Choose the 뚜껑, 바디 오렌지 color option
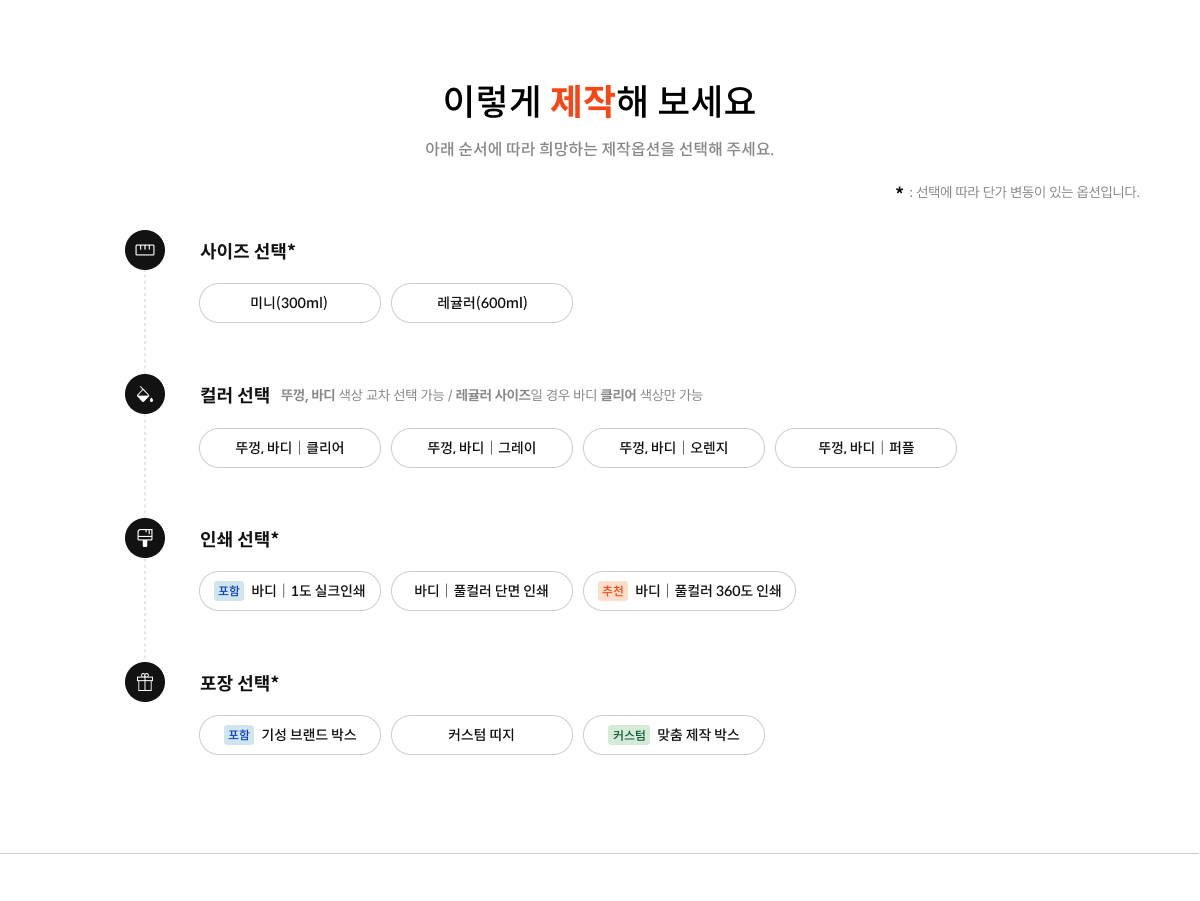The height and width of the screenshot is (901, 1200). 674,448
